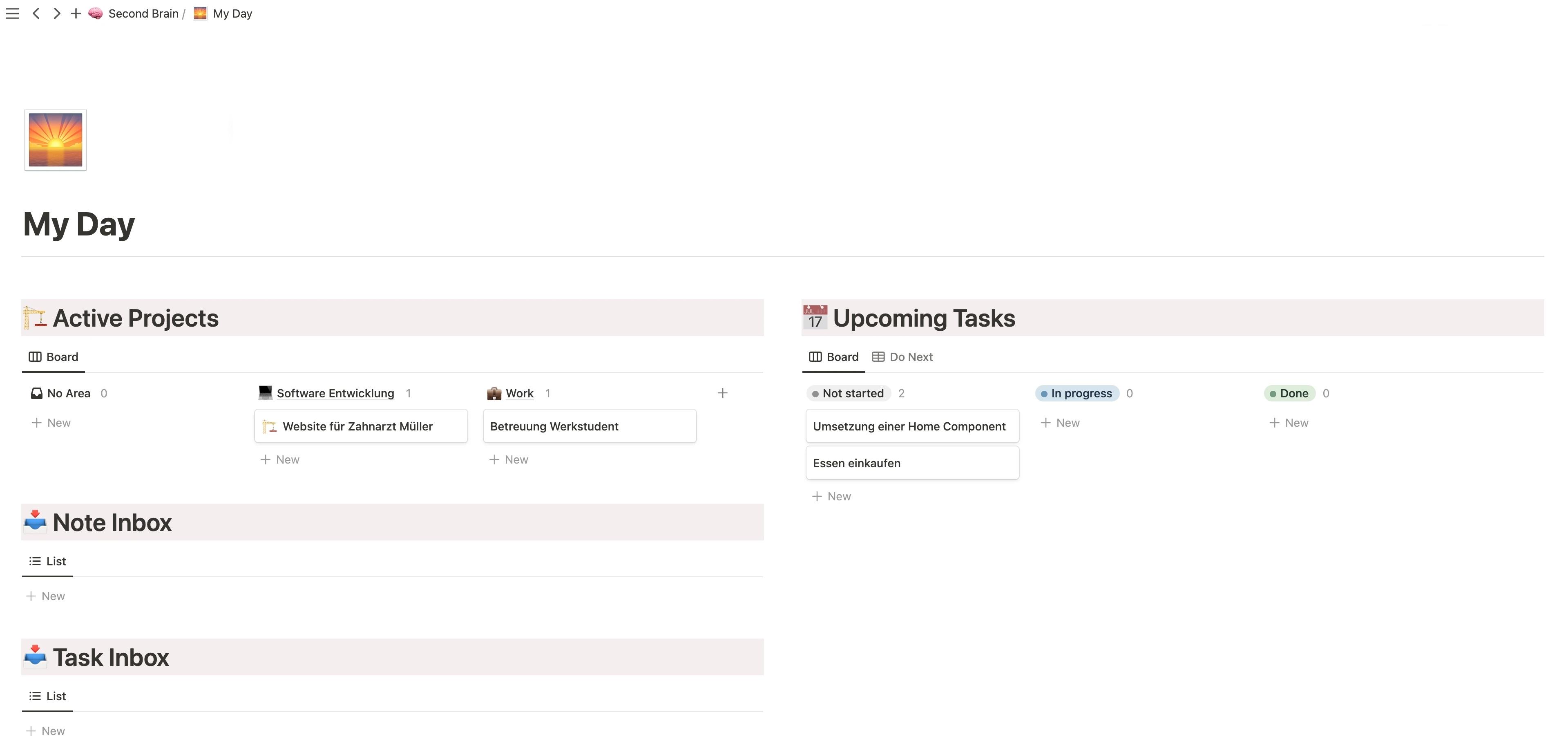This screenshot has height=753, width=1568.
Task: Go forward with the right arrow
Action: pos(57,13)
